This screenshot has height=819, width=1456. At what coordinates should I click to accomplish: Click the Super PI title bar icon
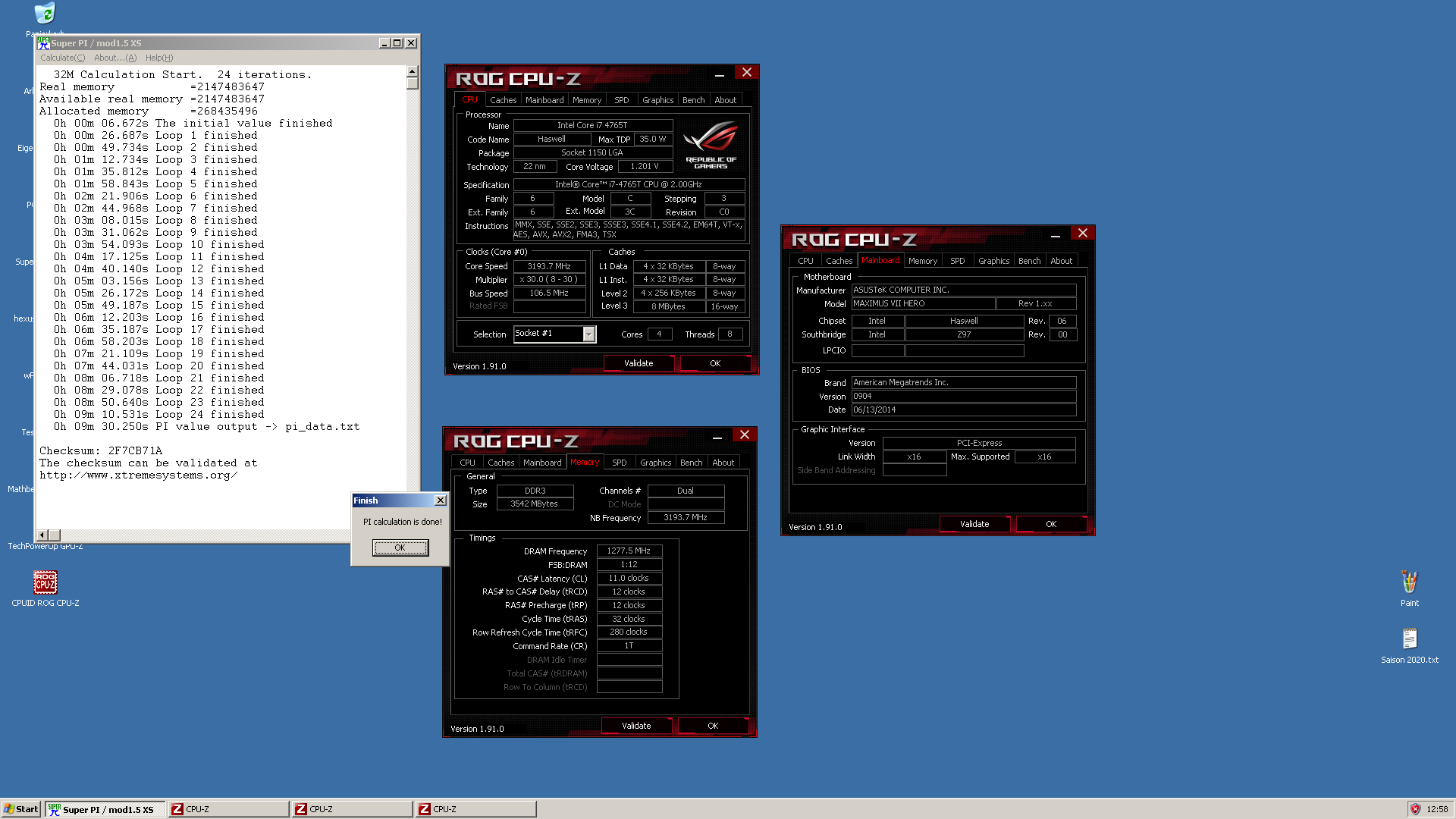pos(44,43)
